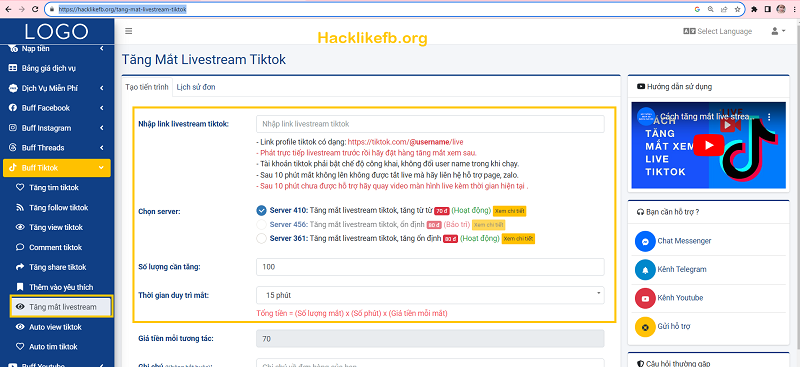The width and height of the screenshot is (800, 367).
Task: Open the YouTube video three-dot menu
Action: pos(769,117)
